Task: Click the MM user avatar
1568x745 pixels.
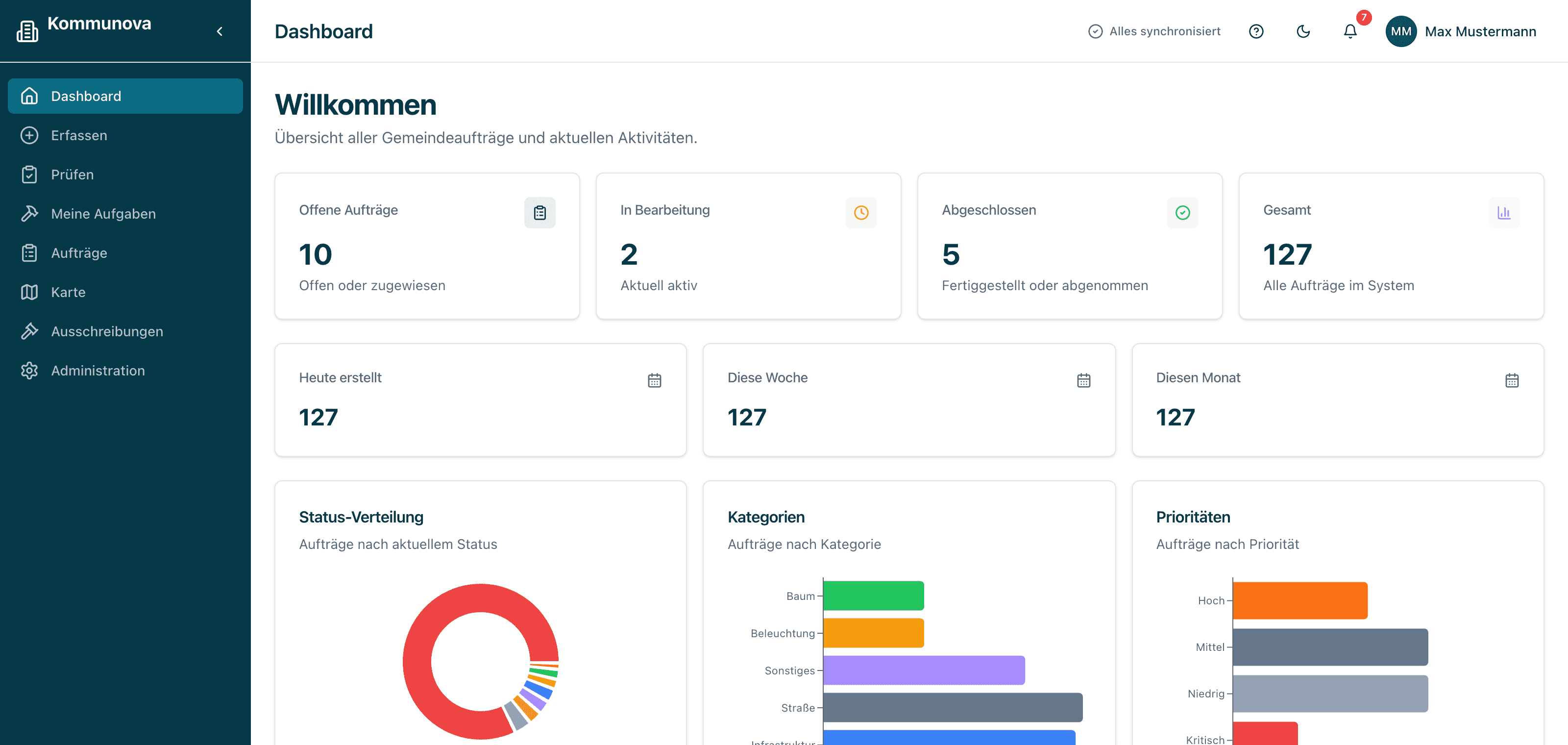Action: [1400, 31]
